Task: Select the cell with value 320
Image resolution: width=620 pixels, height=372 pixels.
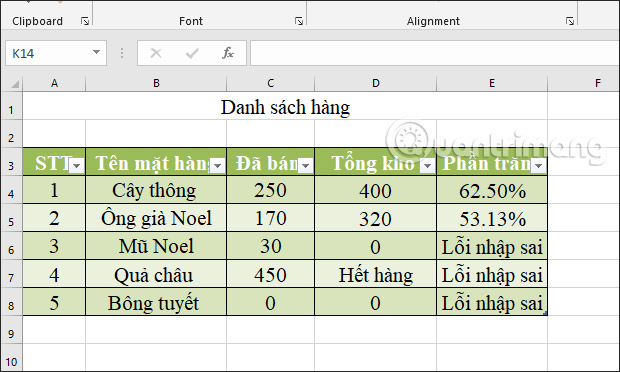Action: coord(376,218)
